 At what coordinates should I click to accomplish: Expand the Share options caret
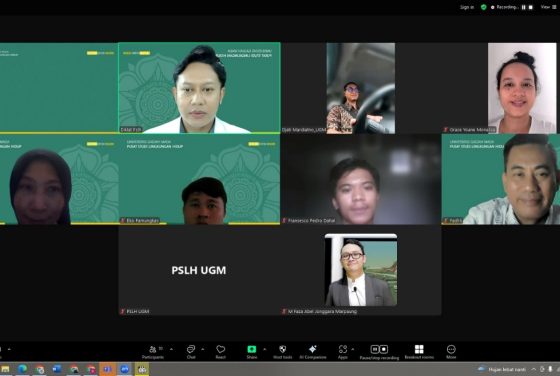point(265,349)
